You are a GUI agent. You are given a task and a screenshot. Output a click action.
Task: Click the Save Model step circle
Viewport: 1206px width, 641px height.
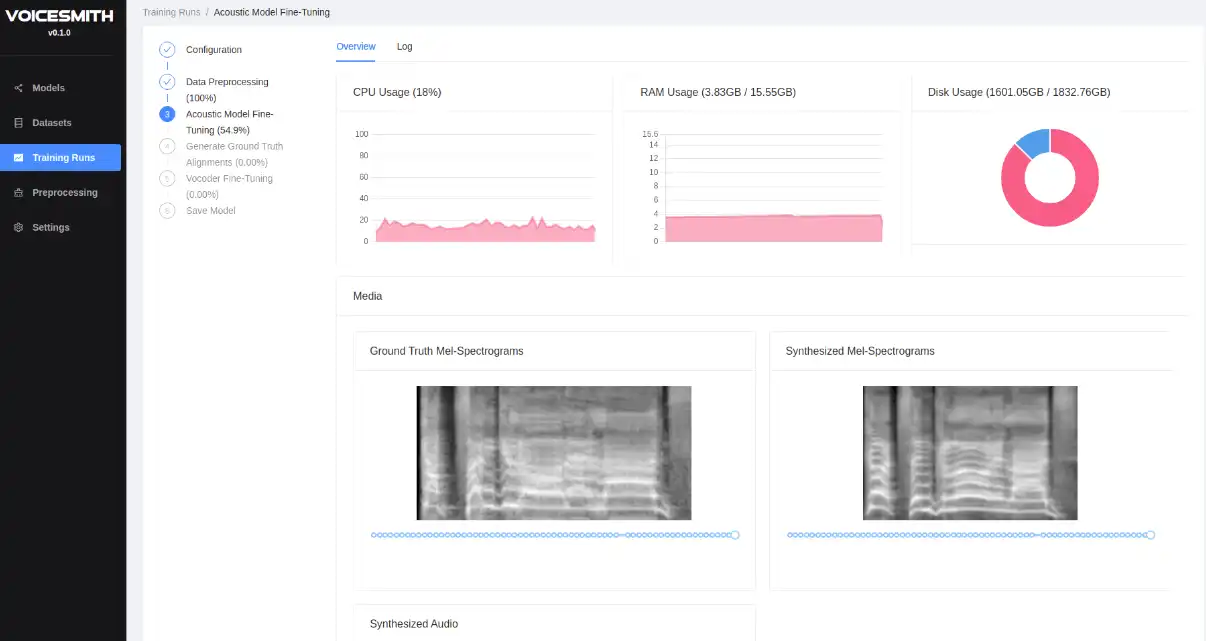[167, 210]
